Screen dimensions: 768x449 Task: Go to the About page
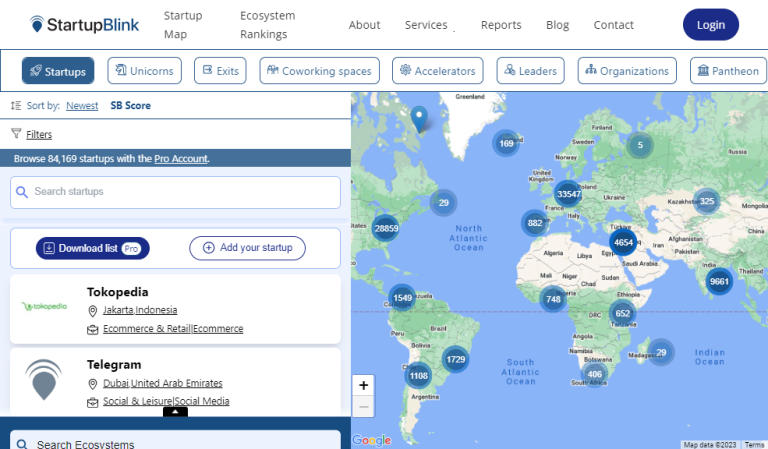point(364,25)
